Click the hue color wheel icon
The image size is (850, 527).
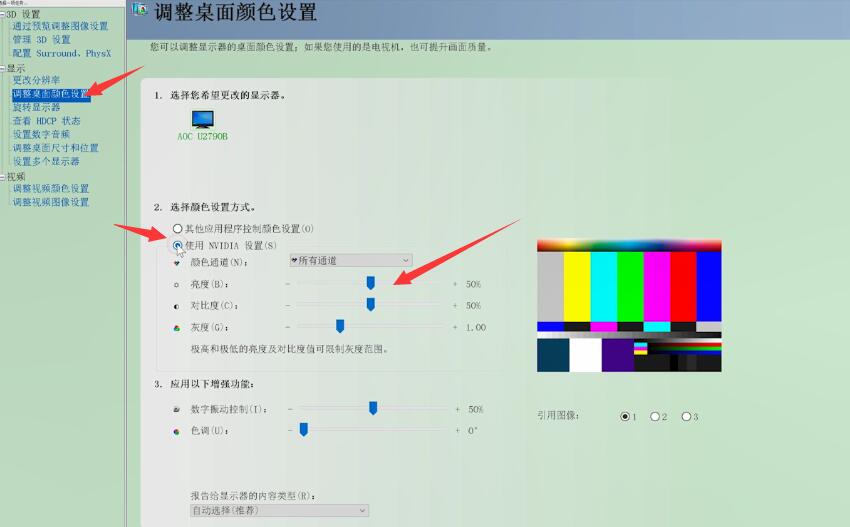[x=177, y=432]
